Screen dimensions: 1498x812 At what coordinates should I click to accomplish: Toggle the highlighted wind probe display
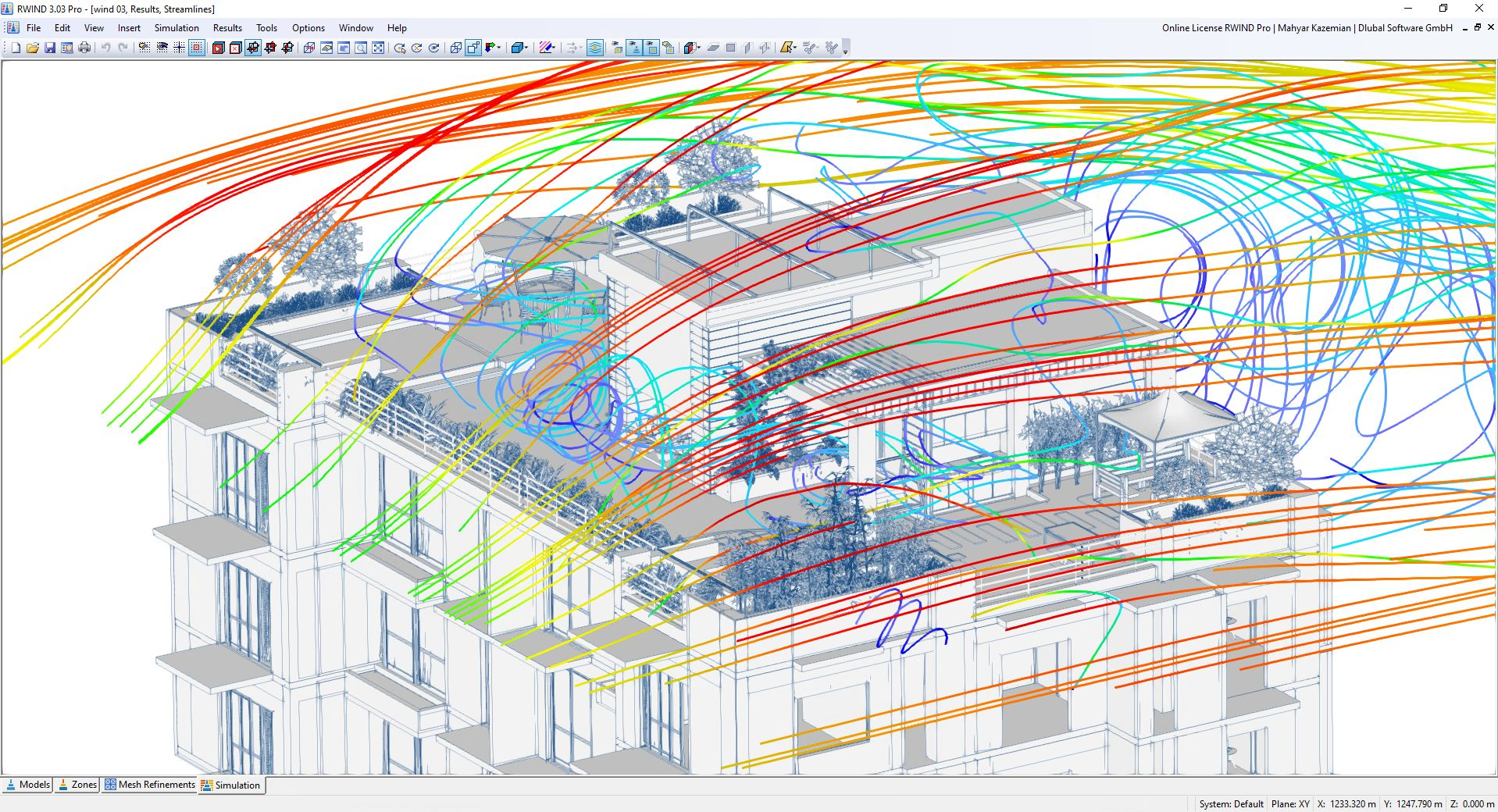click(x=633, y=48)
